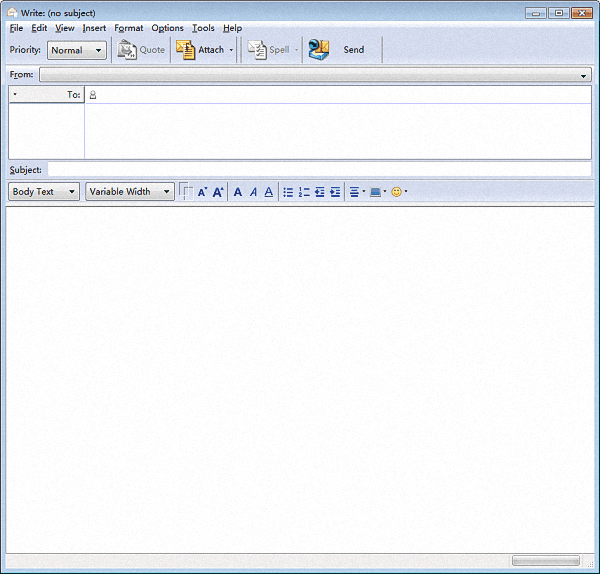Click the outdent text icon
The height and width of the screenshot is (574, 600).
point(319,192)
